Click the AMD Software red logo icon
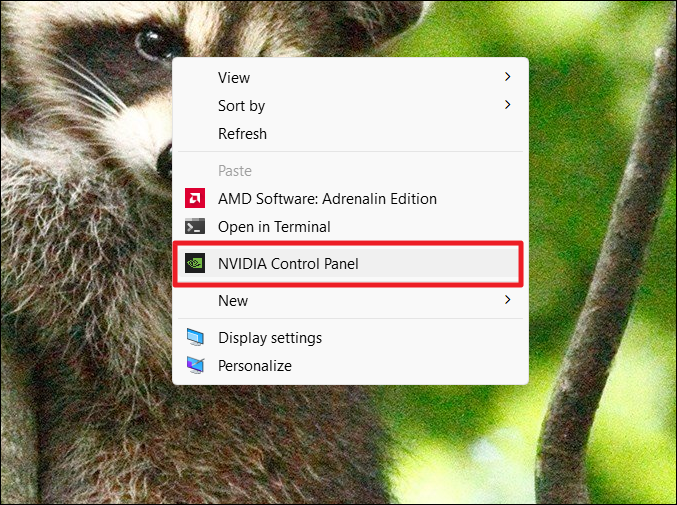 point(195,199)
